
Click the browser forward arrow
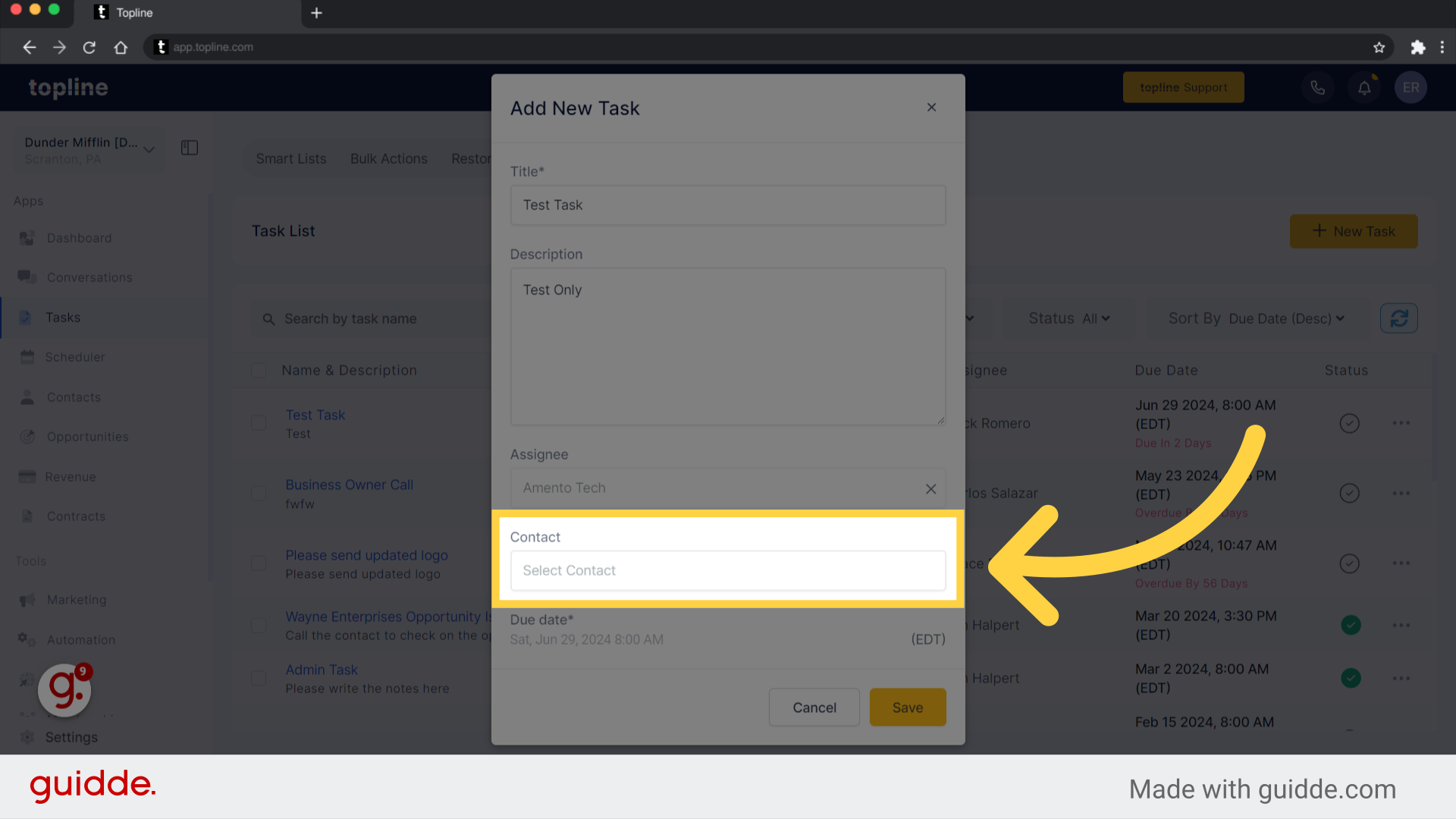coord(59,47)
